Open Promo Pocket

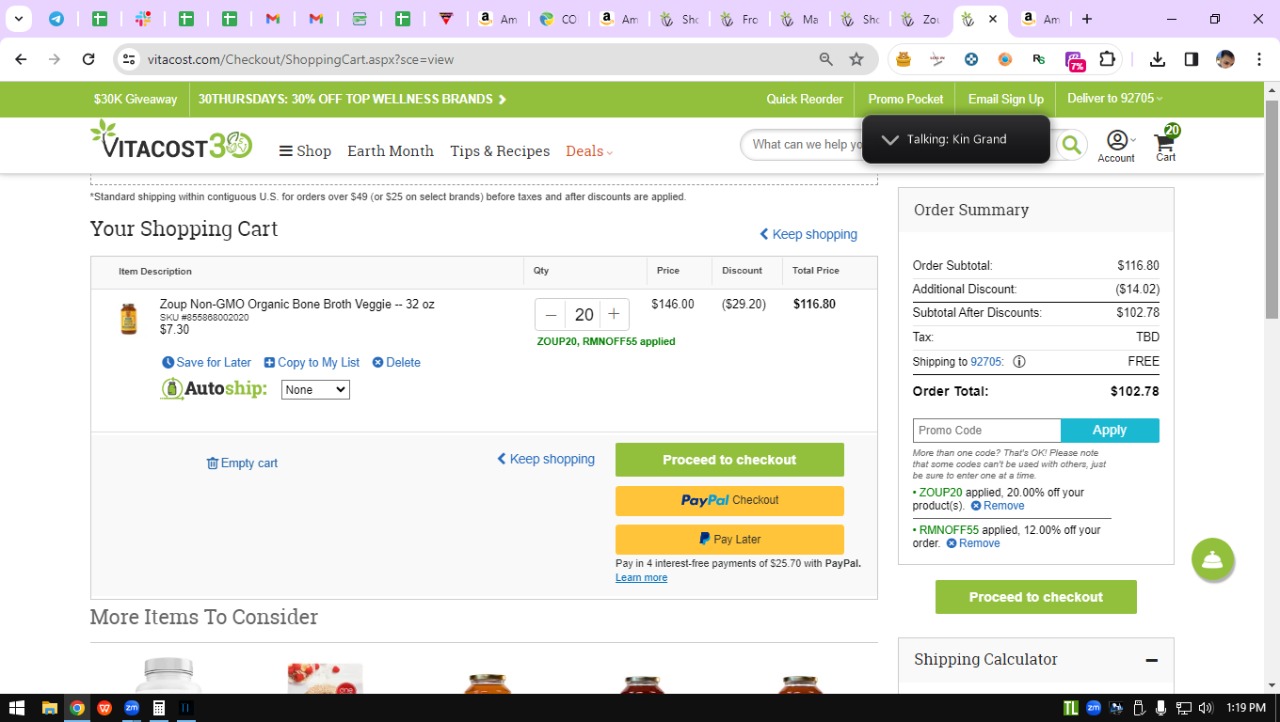(x=906, y=99)
